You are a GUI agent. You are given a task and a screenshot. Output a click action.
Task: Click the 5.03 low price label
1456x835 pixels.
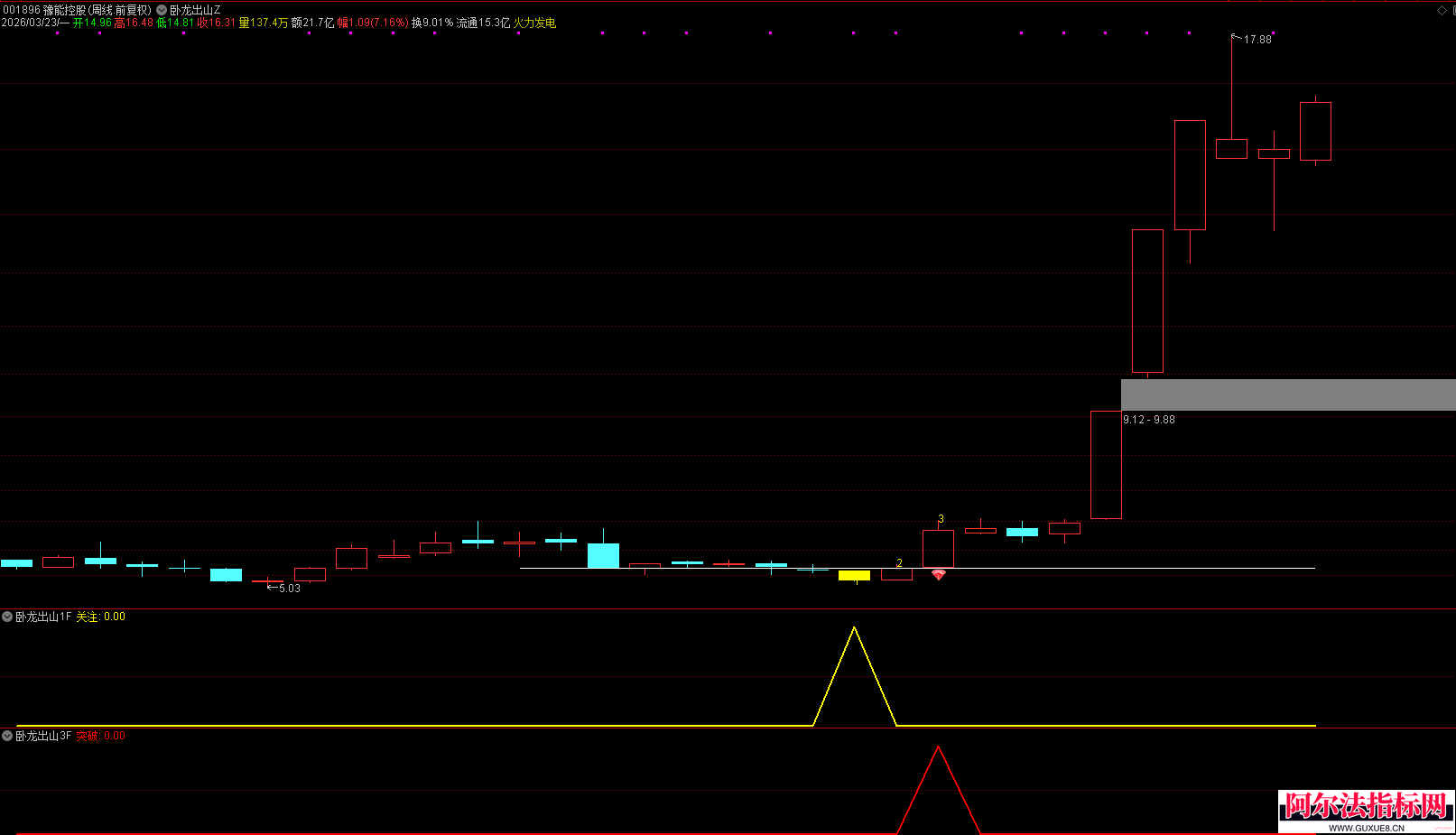[x=290, y=589]
